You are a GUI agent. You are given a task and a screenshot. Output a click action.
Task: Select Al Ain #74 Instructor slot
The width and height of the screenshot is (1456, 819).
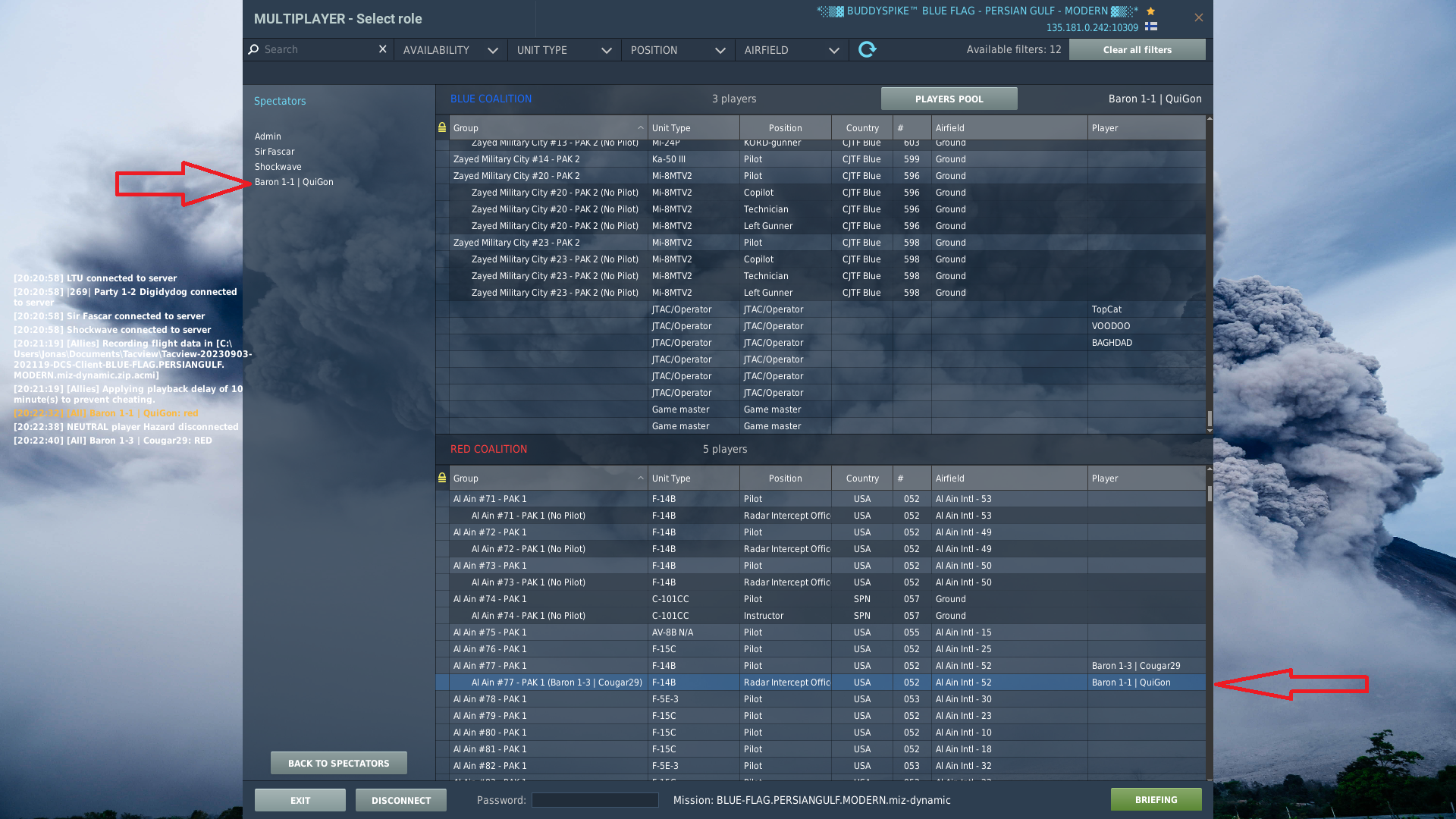point(821,616)
